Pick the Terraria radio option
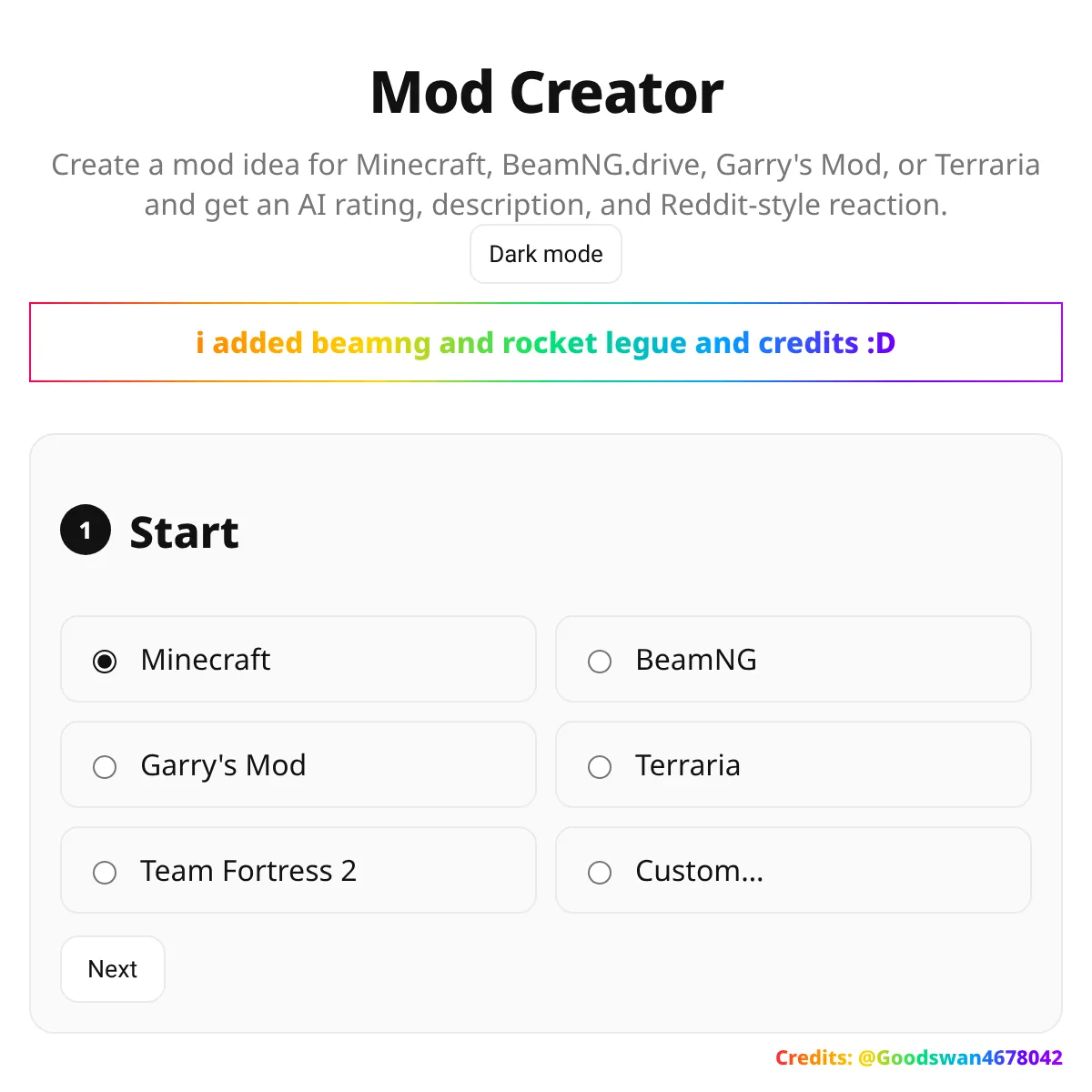 pos(600,766)
